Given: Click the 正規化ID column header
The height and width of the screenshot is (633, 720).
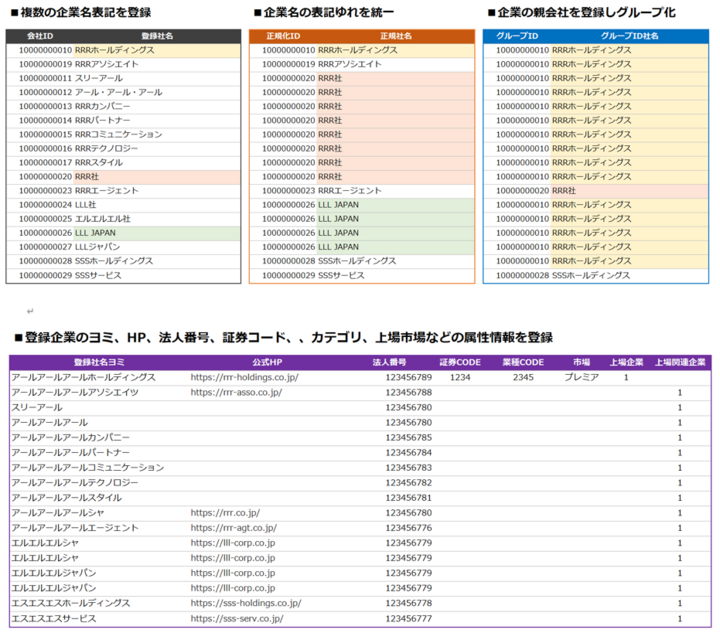Looking at the screenshot, I should 283,35.
